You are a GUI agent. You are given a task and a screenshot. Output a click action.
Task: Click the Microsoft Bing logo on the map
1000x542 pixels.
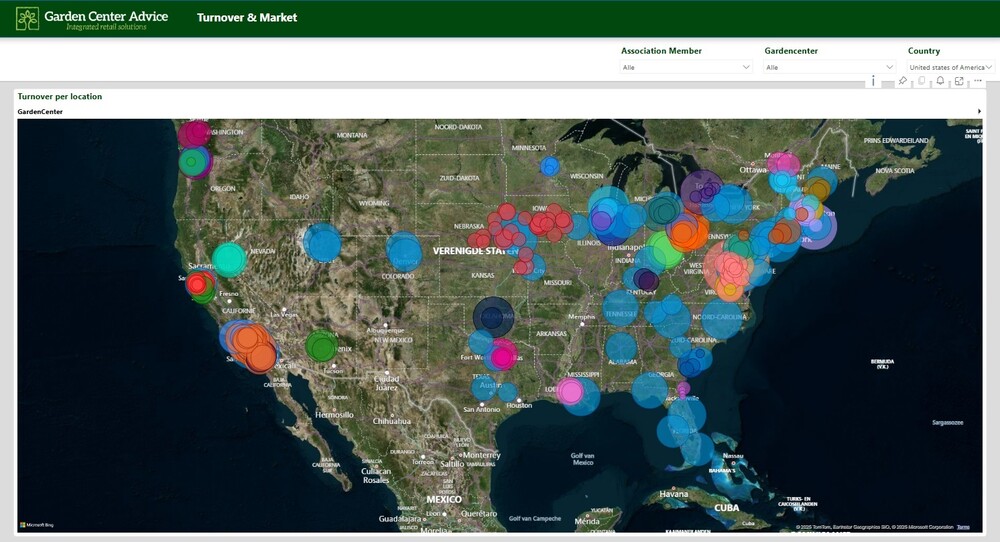(x=37, y=525)
